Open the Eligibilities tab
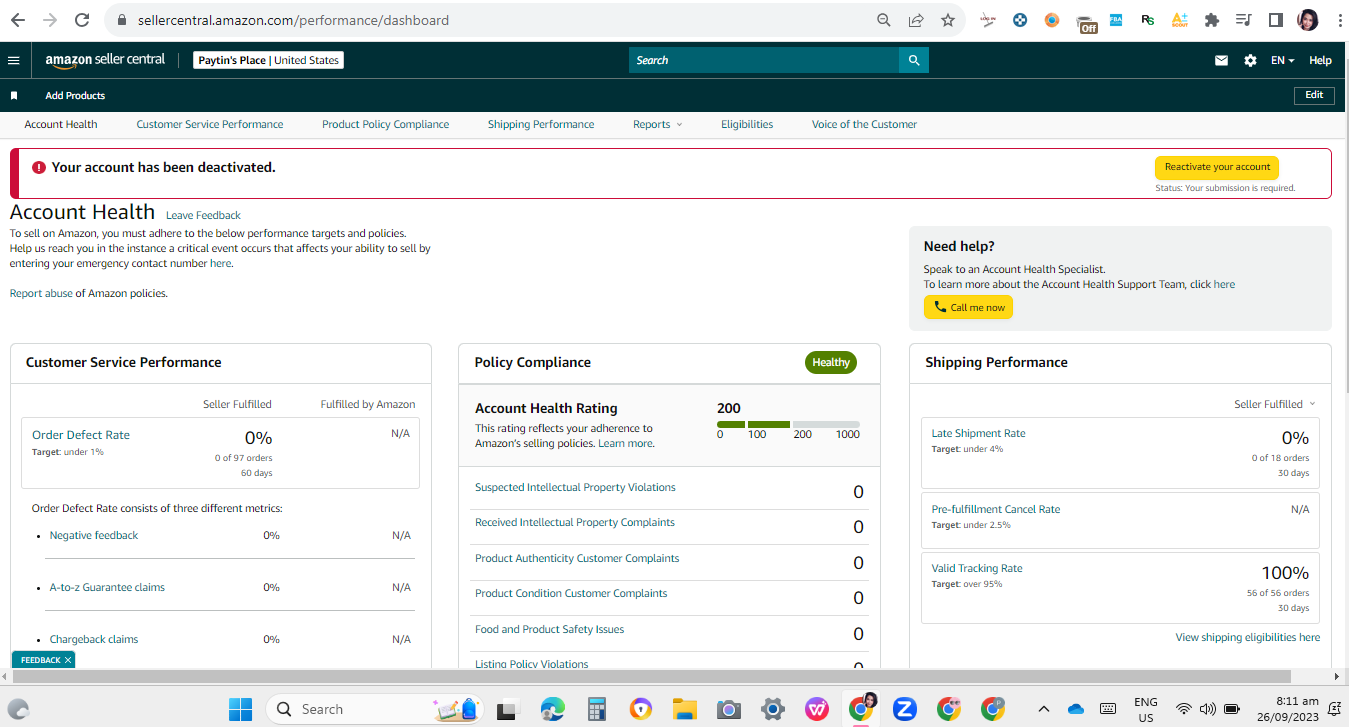1349x727 pixels. click(x=747, y=124)
